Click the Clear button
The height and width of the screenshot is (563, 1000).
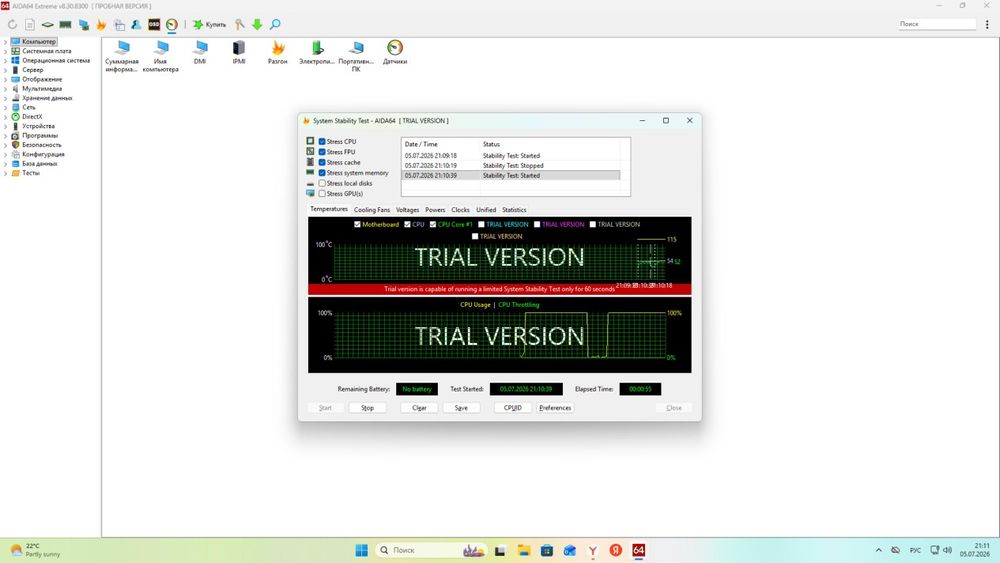coord(419,408)
